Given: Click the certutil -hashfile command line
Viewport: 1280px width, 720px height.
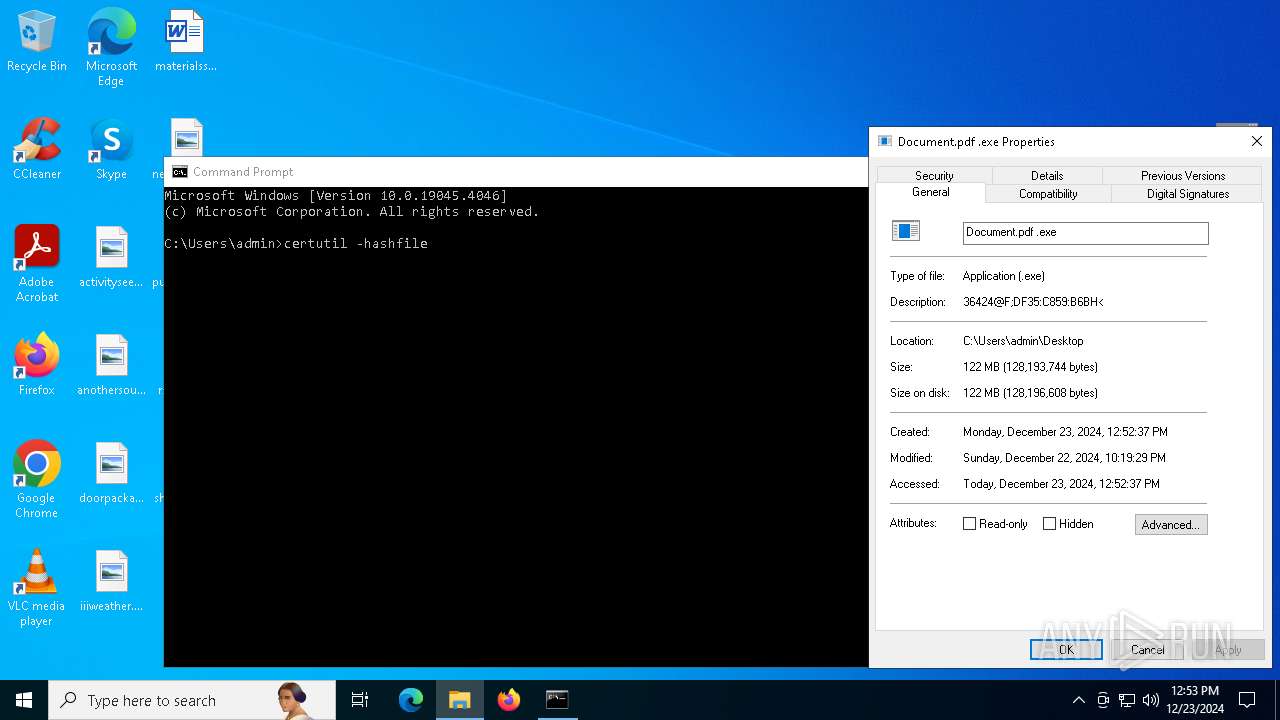Looking at the screenshot, I should pos(296,244).
